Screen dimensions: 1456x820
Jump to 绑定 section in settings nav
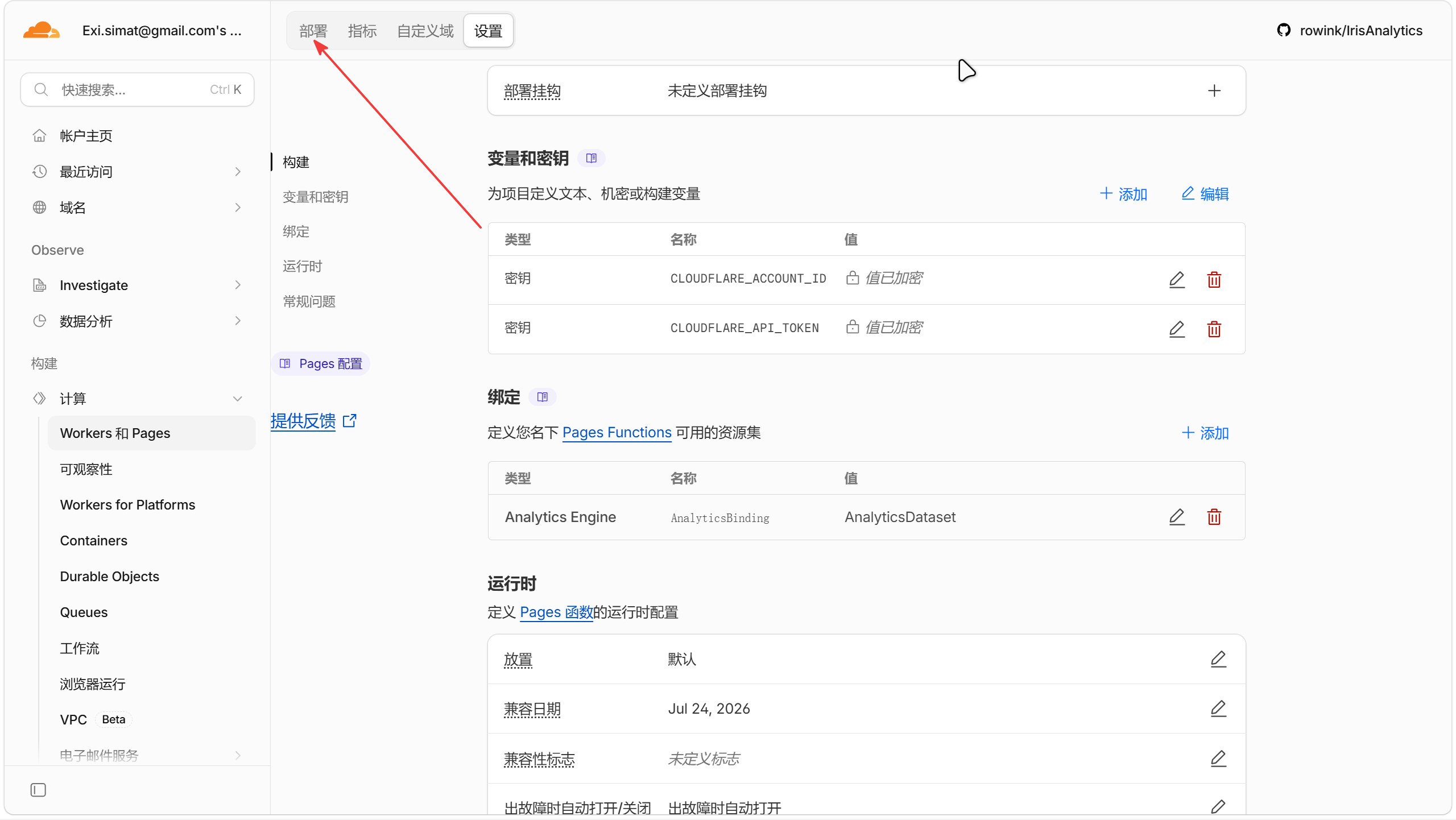tap(296, 231)
